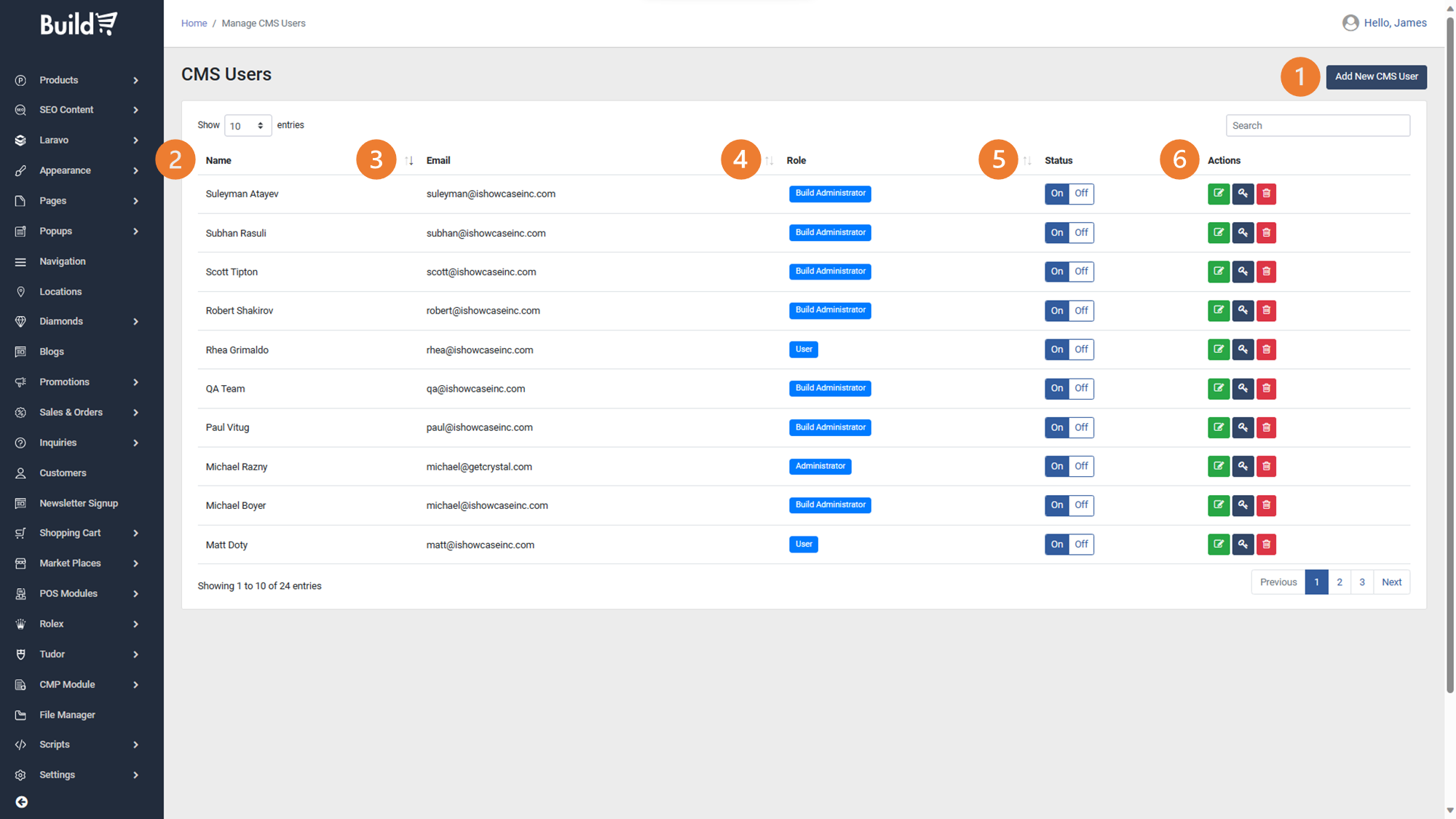Delete Rhea Grimaldo via trash icon

pyautogui.click(x=1266, y=349)
